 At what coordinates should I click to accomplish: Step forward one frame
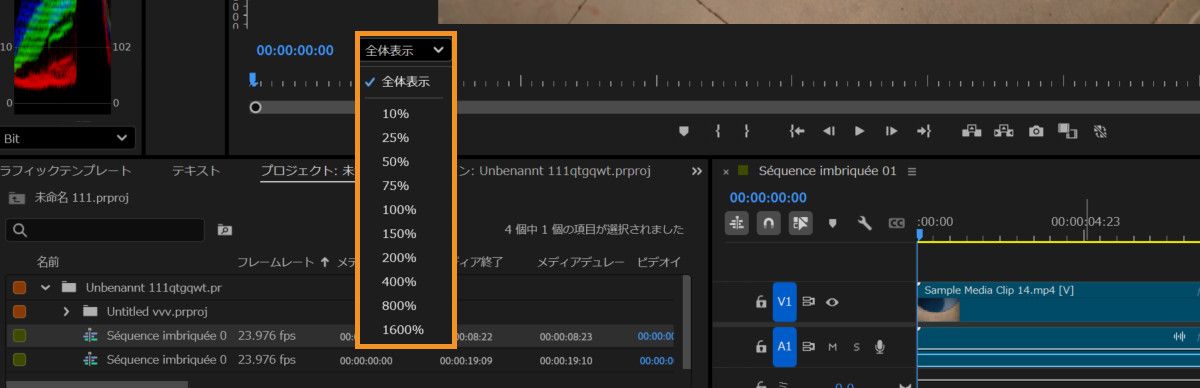(x=891, y=131)
